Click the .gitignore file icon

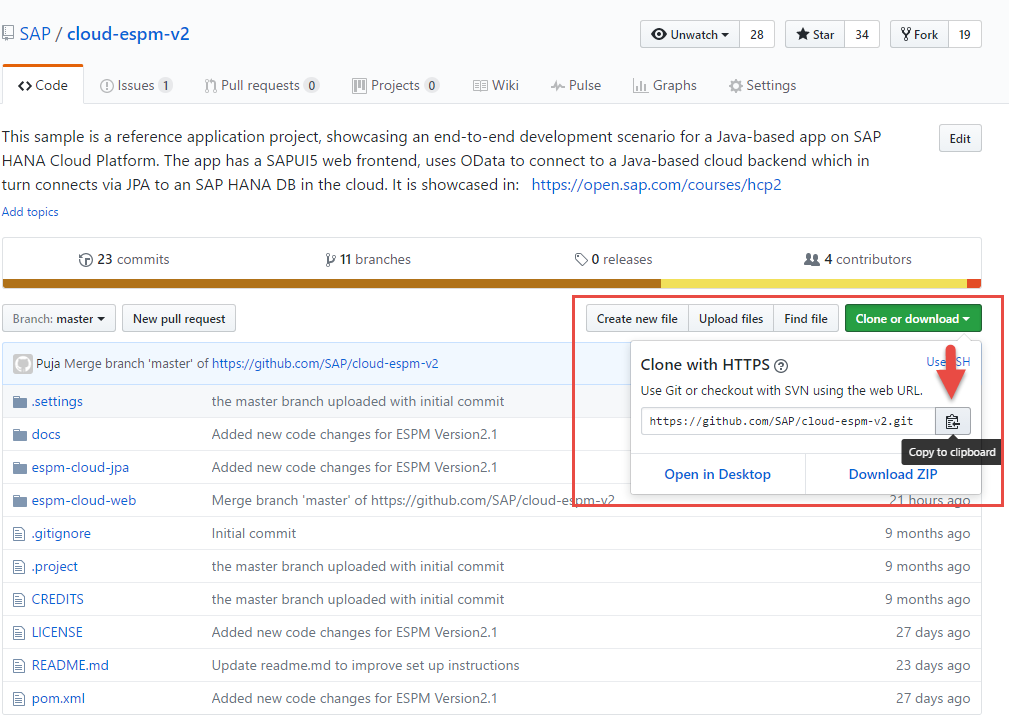[19, 534]
